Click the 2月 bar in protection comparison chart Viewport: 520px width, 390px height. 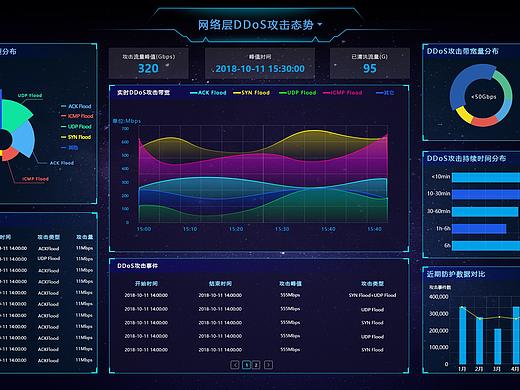click(x=479, y=341)
